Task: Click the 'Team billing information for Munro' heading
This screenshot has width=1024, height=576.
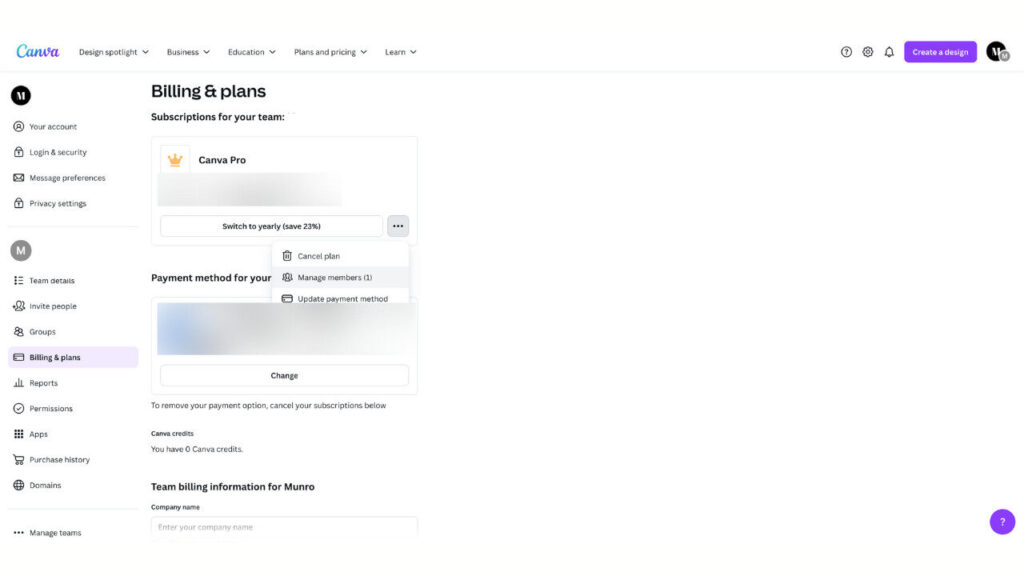Action: click(232, 487)
